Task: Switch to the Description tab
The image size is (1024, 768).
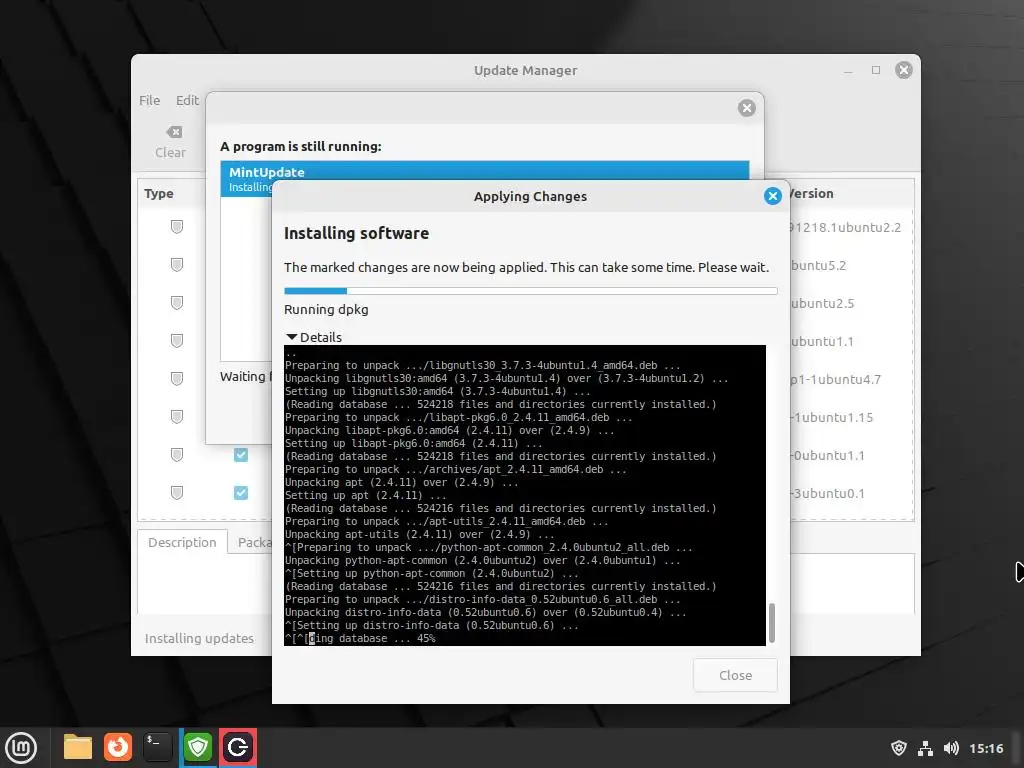Action: (182, 542)
